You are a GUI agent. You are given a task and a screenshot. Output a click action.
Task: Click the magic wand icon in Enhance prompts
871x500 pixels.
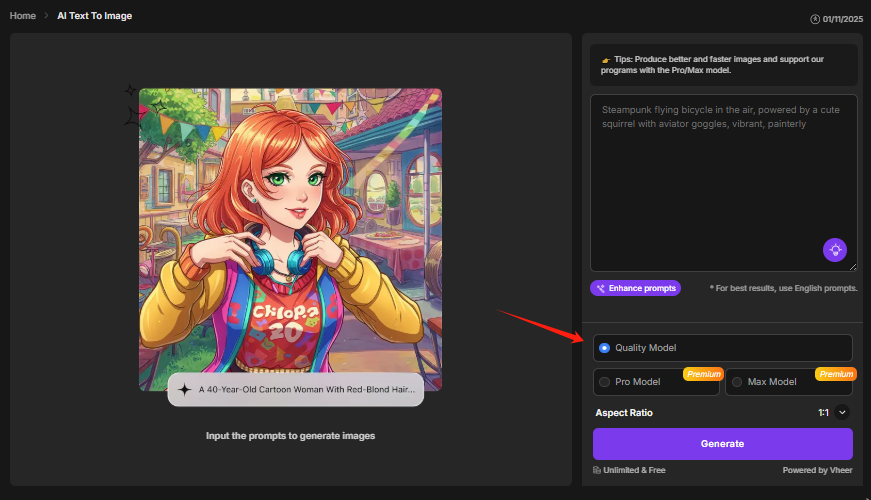601,288
